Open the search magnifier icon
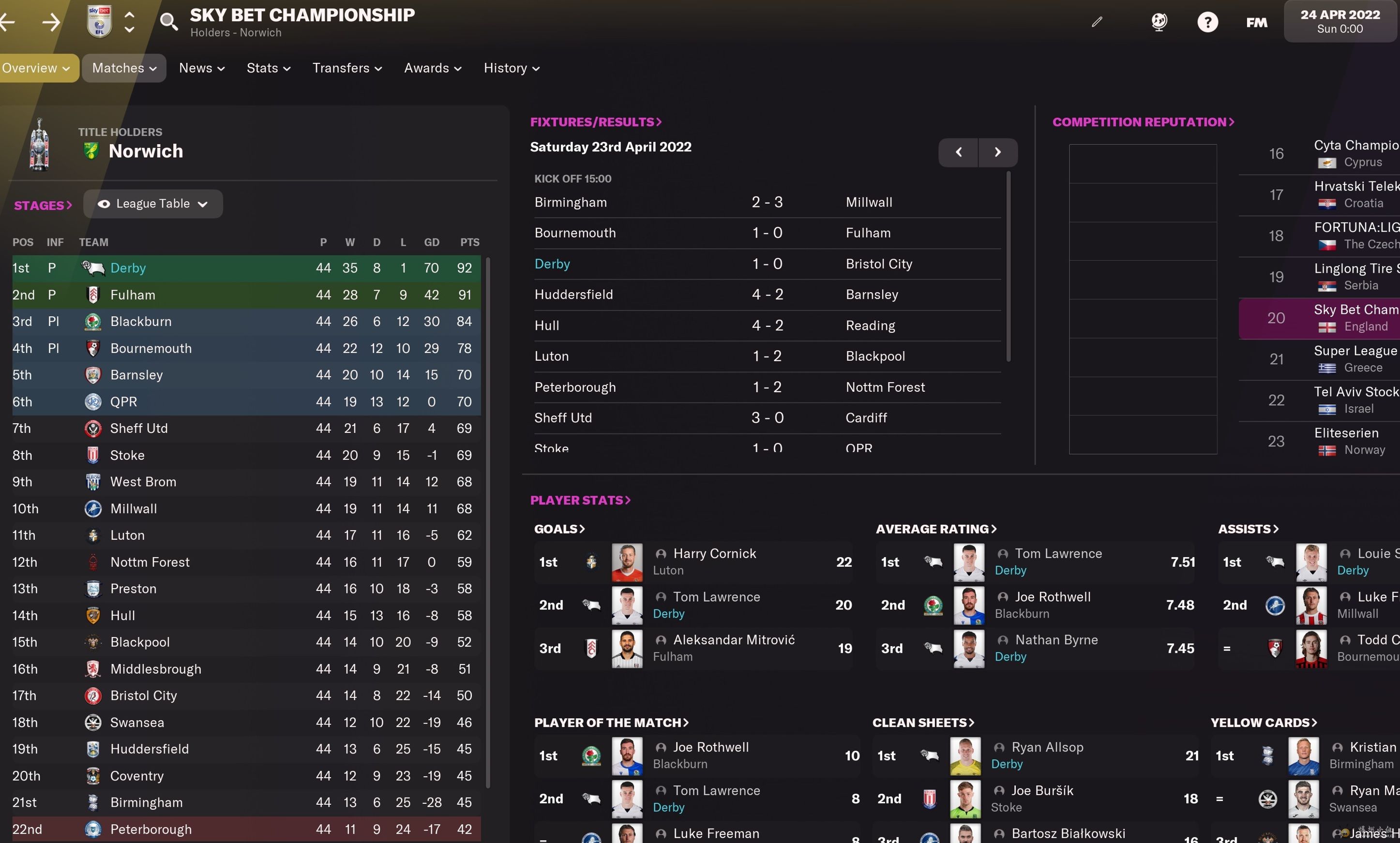 tap(169, 22)
